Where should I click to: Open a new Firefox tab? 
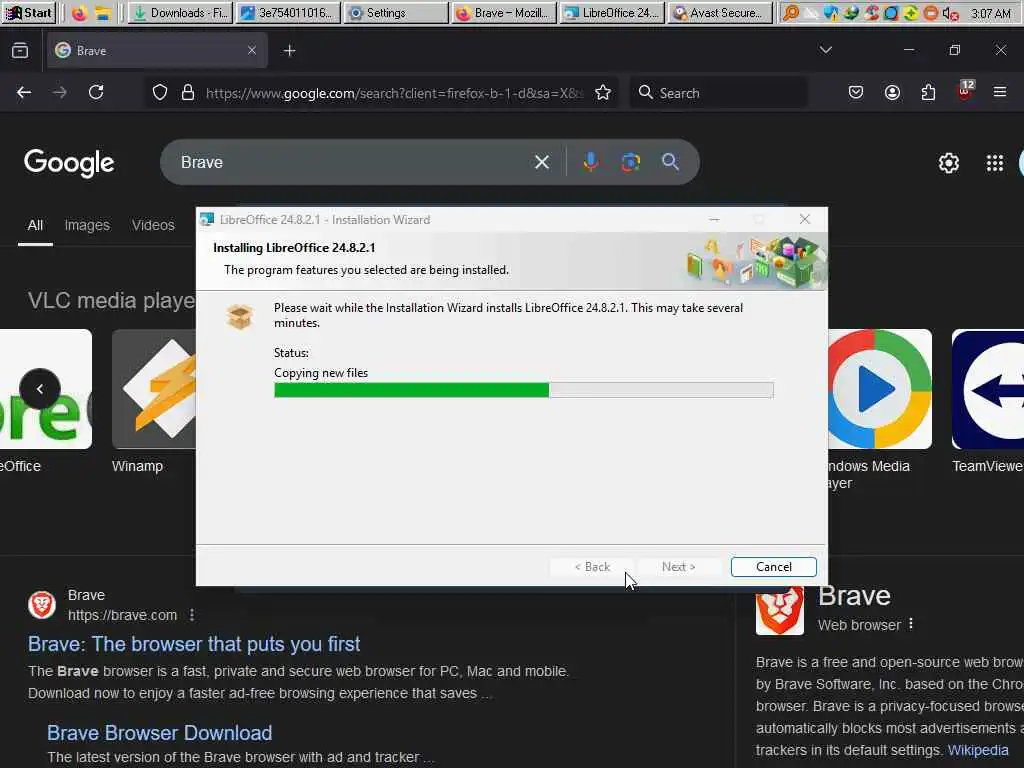point(289,50)
